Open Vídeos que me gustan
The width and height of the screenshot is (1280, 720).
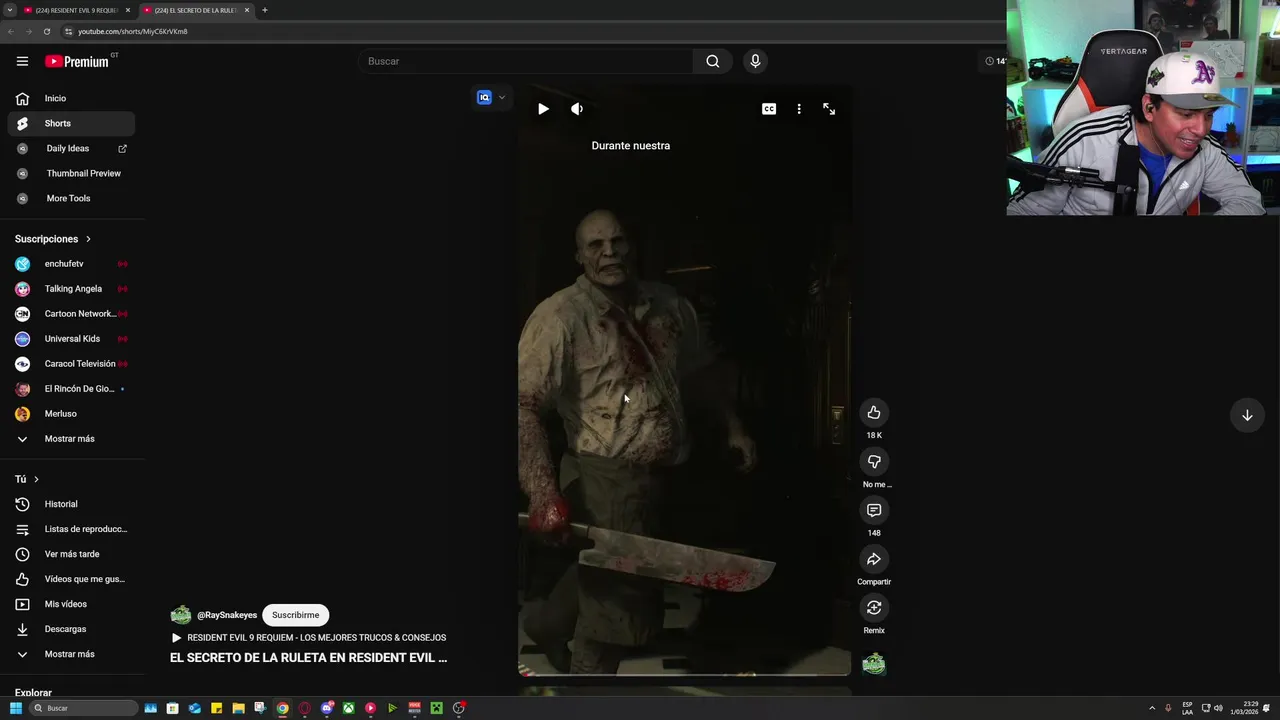click(x=70, y=579)
